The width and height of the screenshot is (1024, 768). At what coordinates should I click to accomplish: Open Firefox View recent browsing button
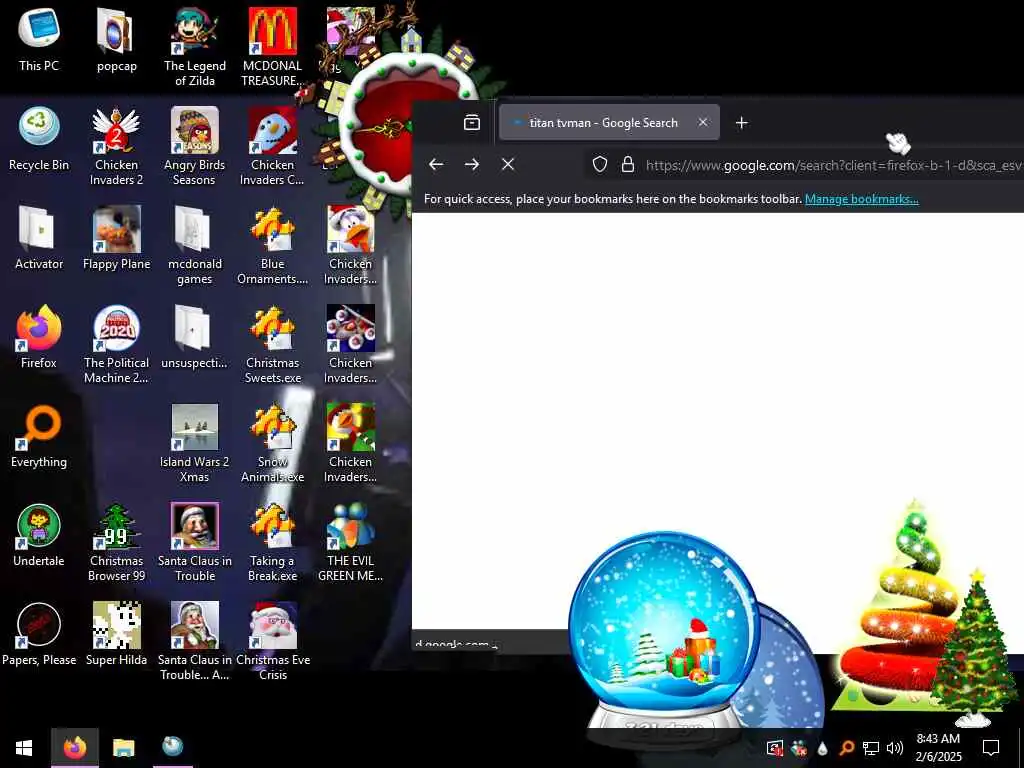click(x=472, y=122)
